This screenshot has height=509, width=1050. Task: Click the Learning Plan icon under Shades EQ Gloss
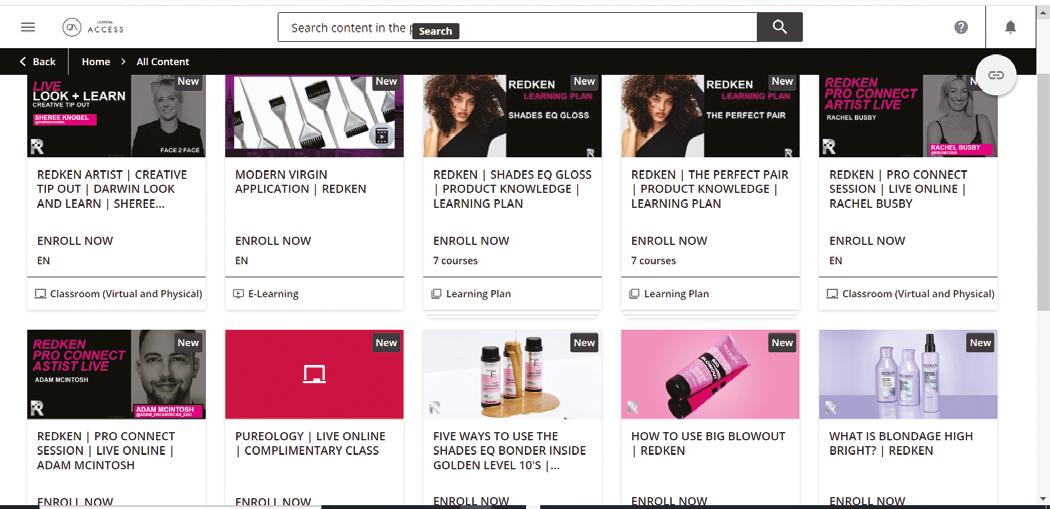(437, 293)
